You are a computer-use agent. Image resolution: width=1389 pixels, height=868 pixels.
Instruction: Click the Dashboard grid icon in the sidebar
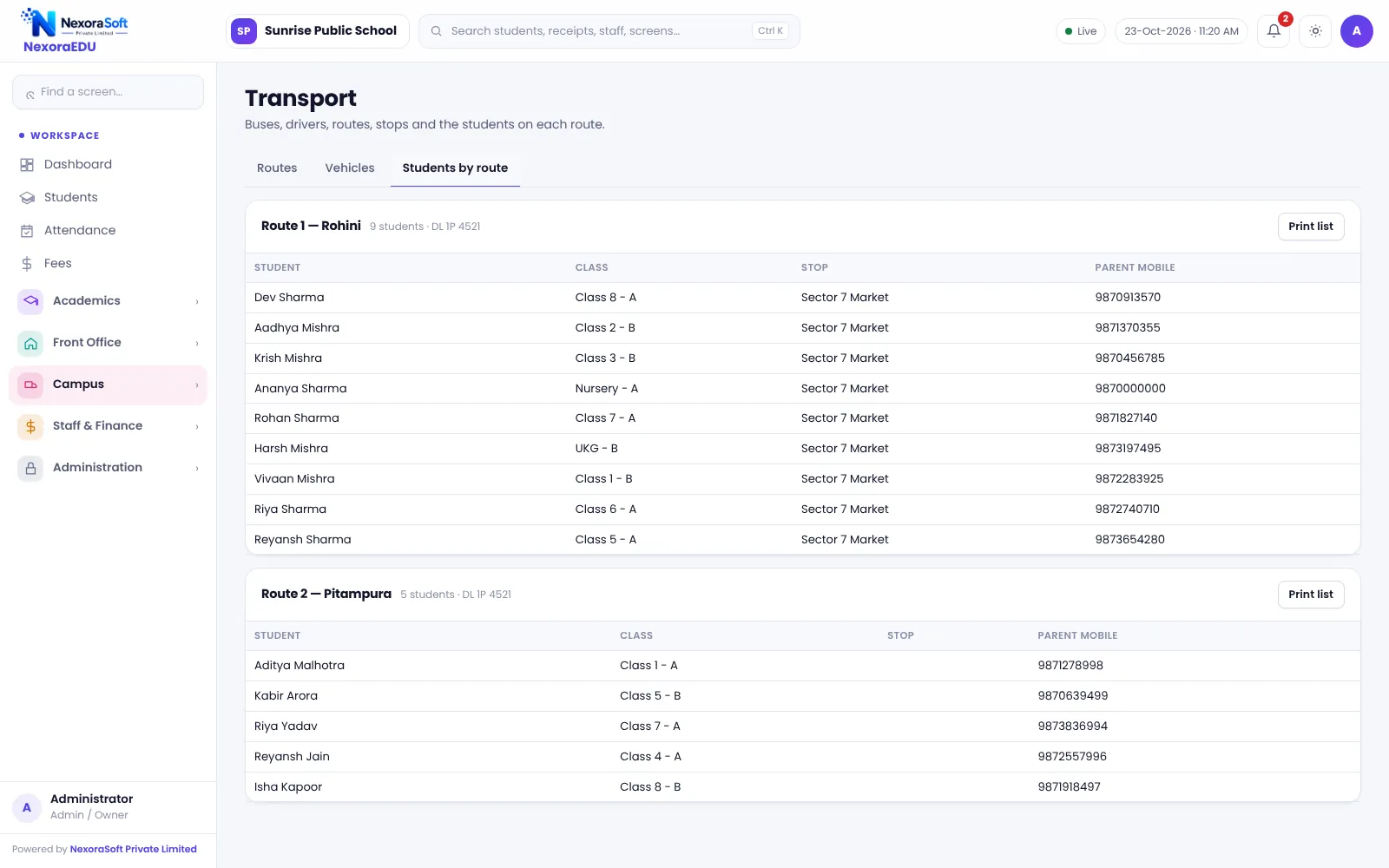pos(27,165)
